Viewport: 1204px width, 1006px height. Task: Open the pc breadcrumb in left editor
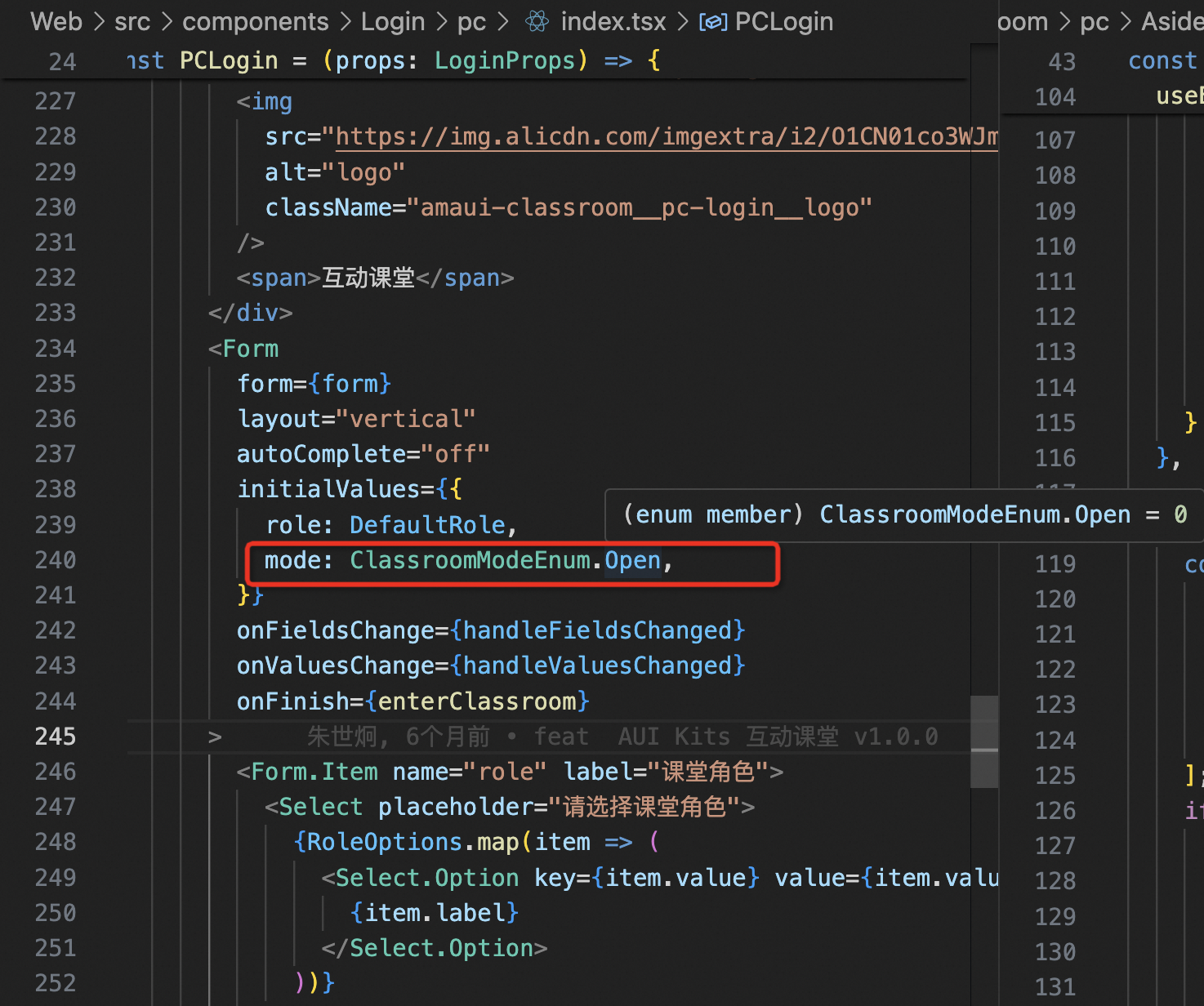tap(471, 21)
